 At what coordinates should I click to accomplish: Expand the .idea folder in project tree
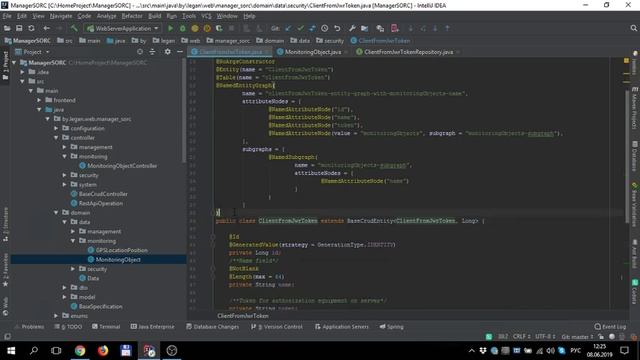click(22, 72)
